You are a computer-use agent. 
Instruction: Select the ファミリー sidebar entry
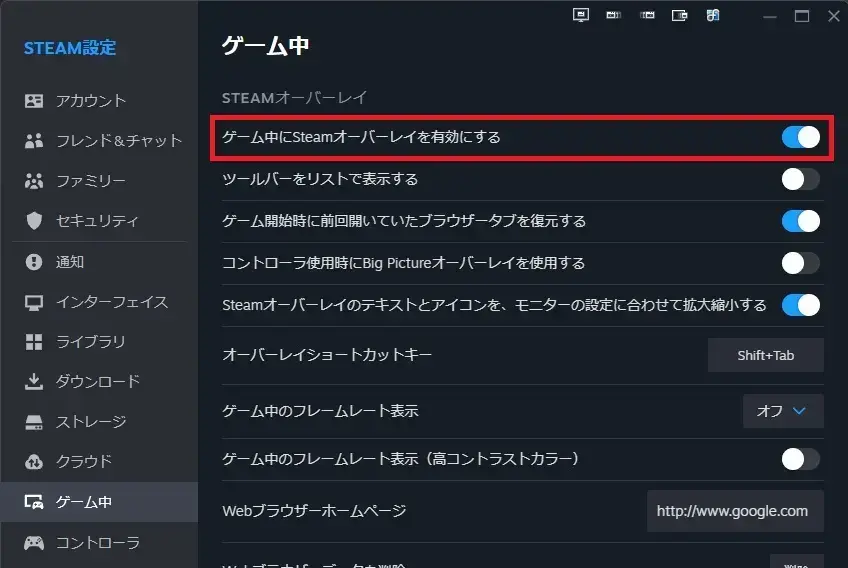tap(99, 181)
